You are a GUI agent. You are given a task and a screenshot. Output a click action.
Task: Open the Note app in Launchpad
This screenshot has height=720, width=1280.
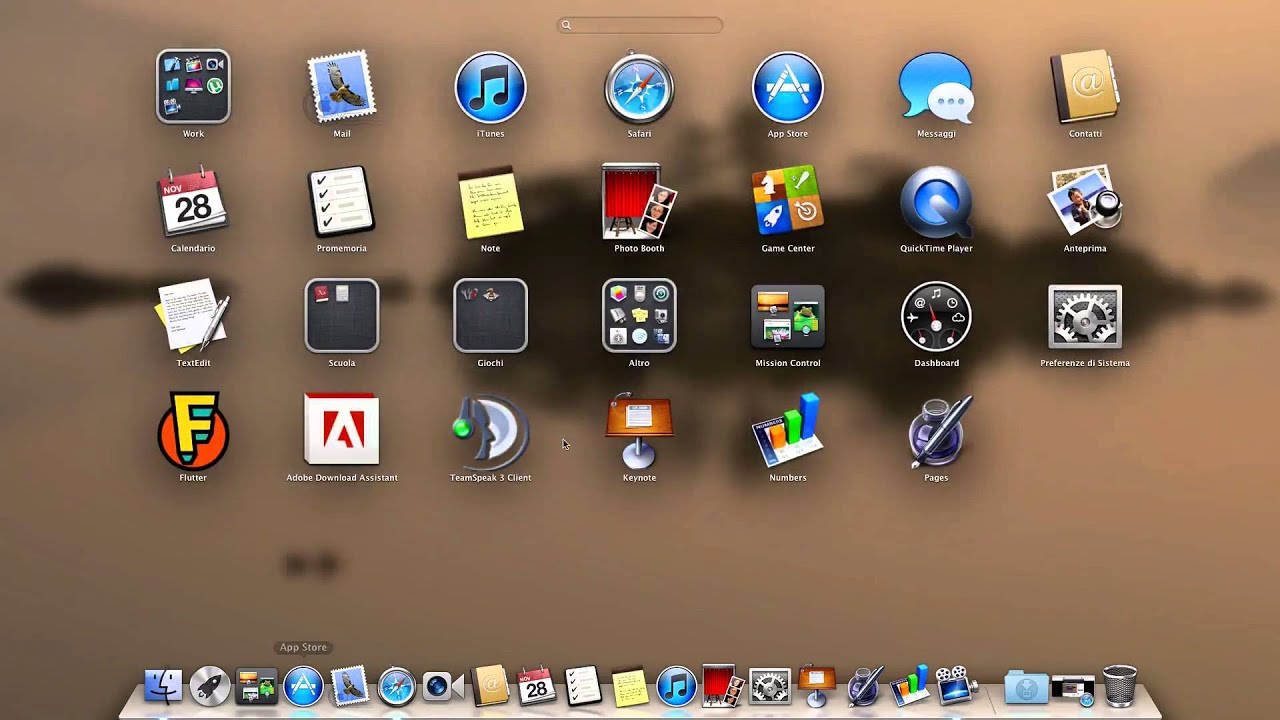[x=490, y=203]
